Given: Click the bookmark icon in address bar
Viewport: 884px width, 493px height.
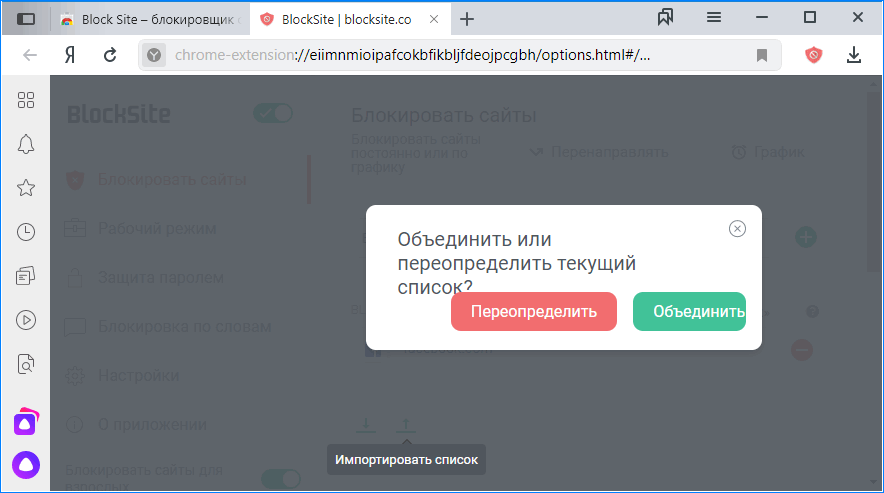Looking at the screenshot, I should (x=762, y=55).
